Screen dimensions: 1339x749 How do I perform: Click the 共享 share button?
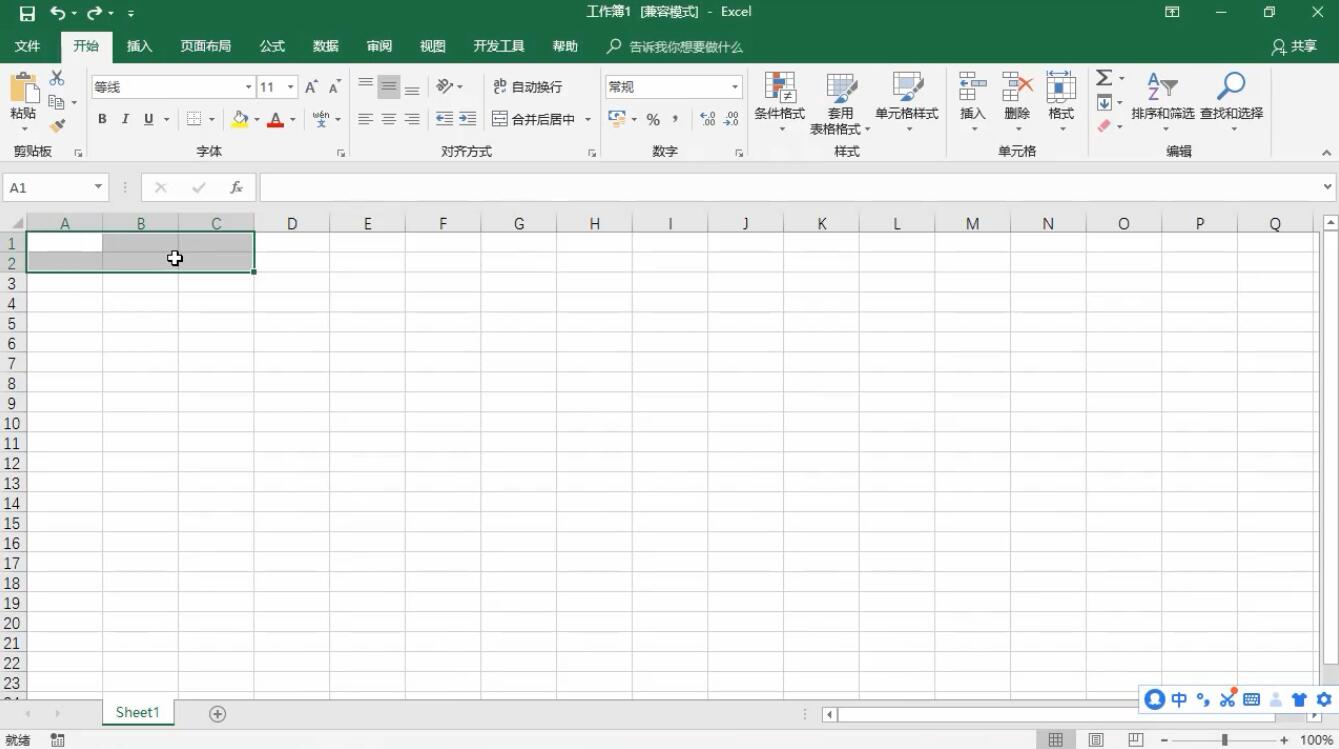pyautogui.click(x=1294, y=46)
